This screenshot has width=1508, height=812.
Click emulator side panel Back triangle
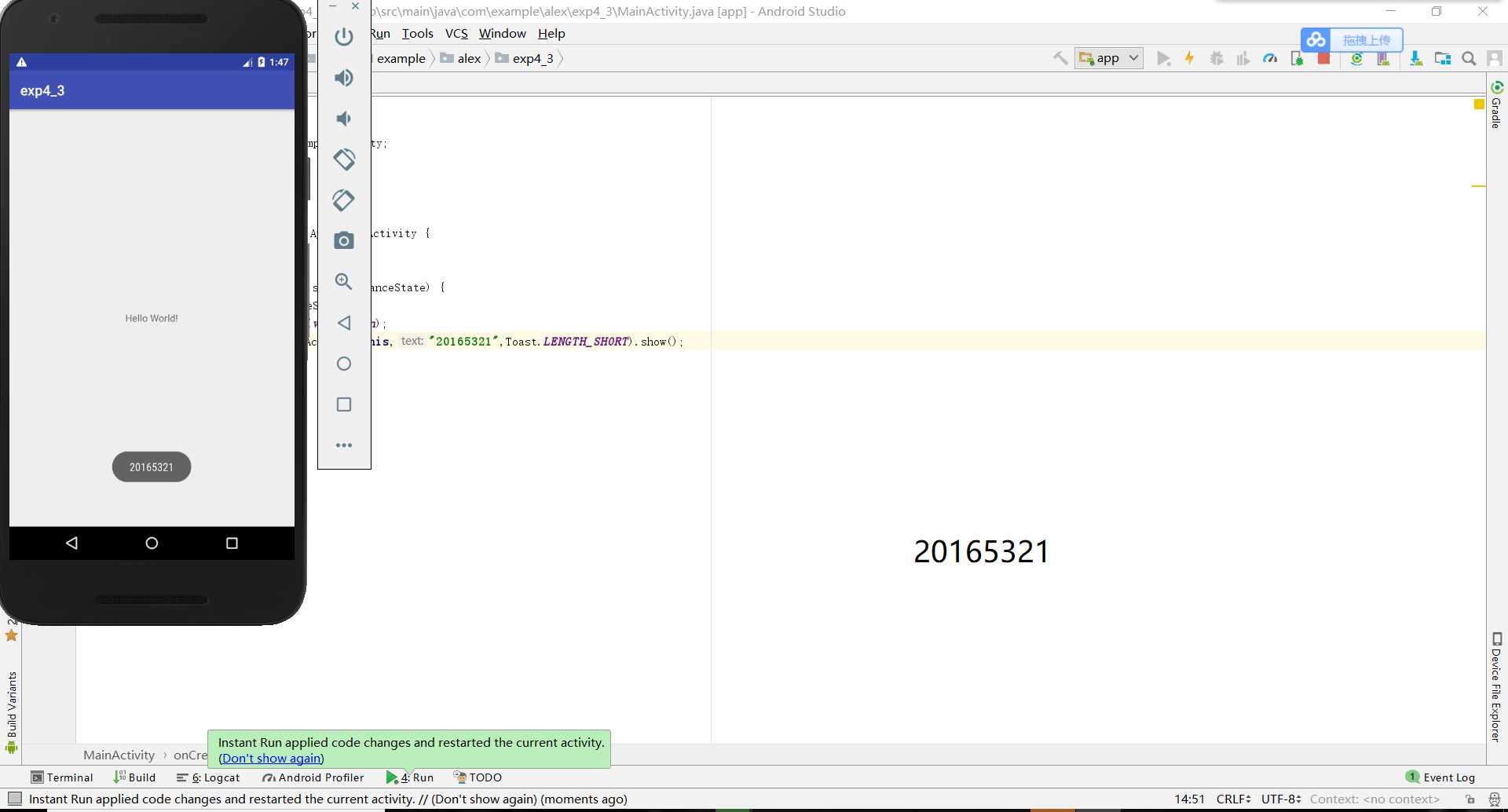[x=344, y=323]
